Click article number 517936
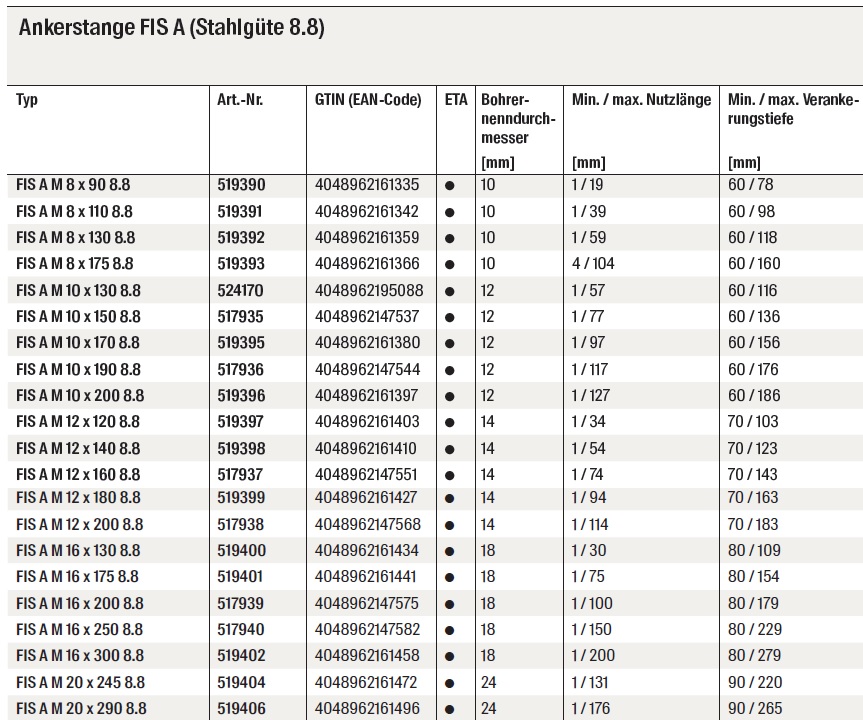863x720 pixels. point(240,369)
